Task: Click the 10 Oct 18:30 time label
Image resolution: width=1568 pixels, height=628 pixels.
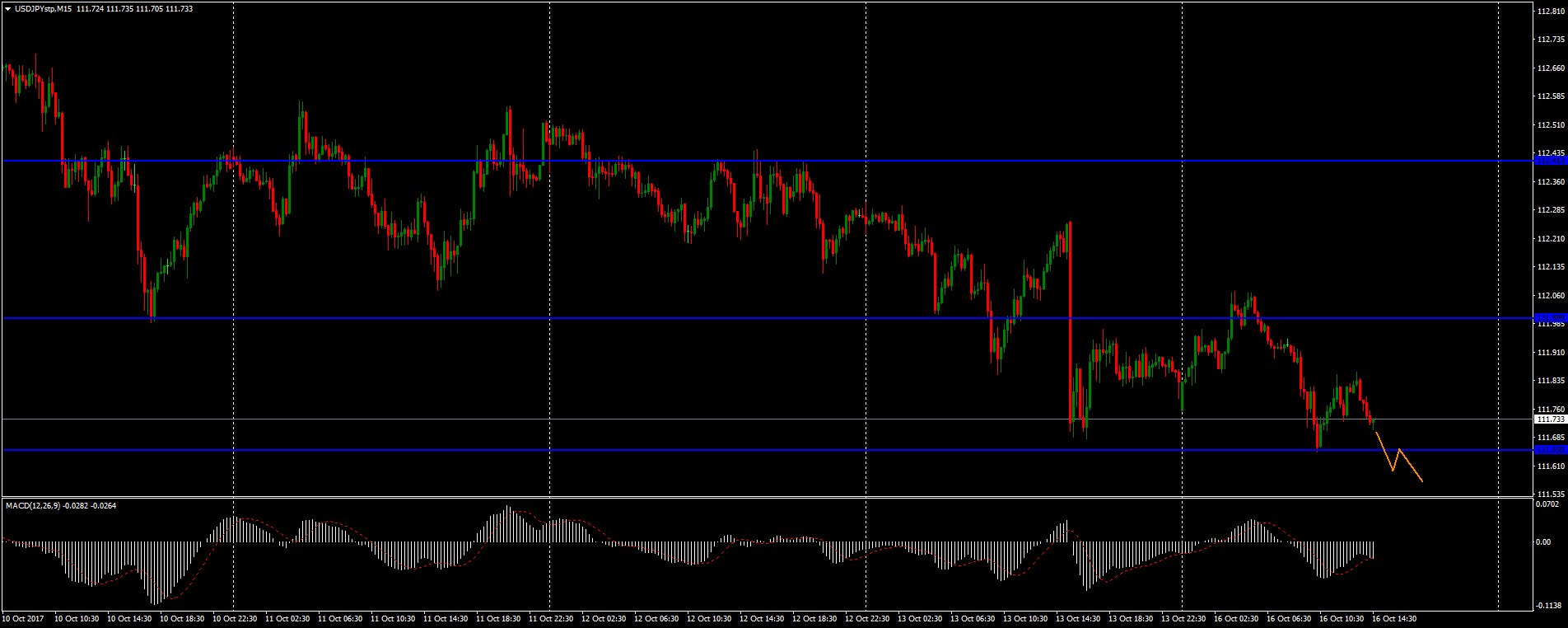Action: click(x=182, y=618)
